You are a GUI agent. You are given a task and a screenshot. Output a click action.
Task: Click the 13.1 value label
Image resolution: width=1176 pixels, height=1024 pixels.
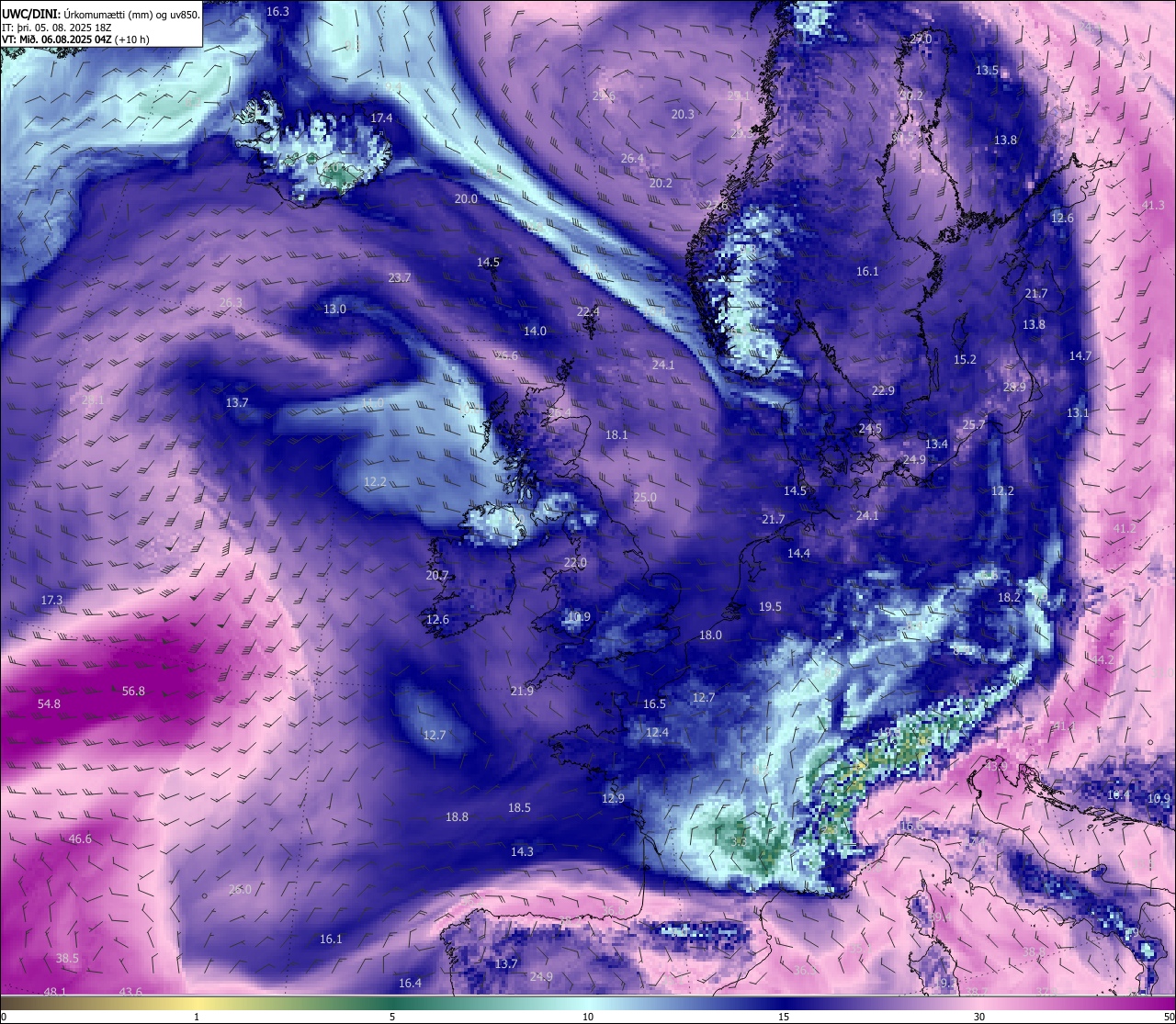coord(1078,414)
